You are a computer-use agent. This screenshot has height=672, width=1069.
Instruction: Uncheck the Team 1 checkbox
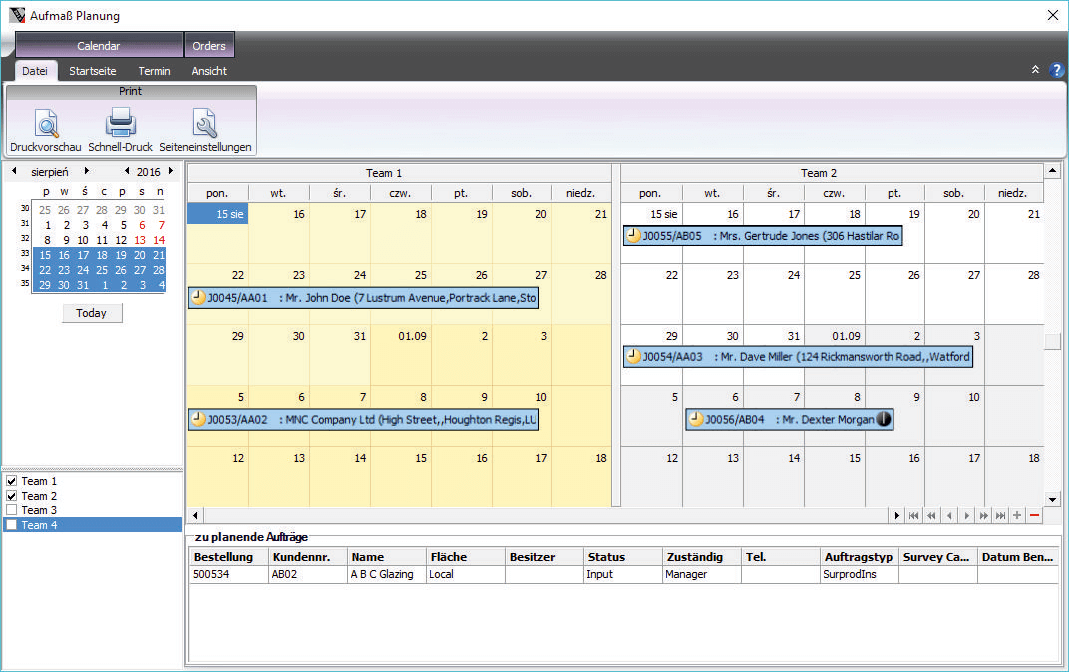(x=12, y=481)
